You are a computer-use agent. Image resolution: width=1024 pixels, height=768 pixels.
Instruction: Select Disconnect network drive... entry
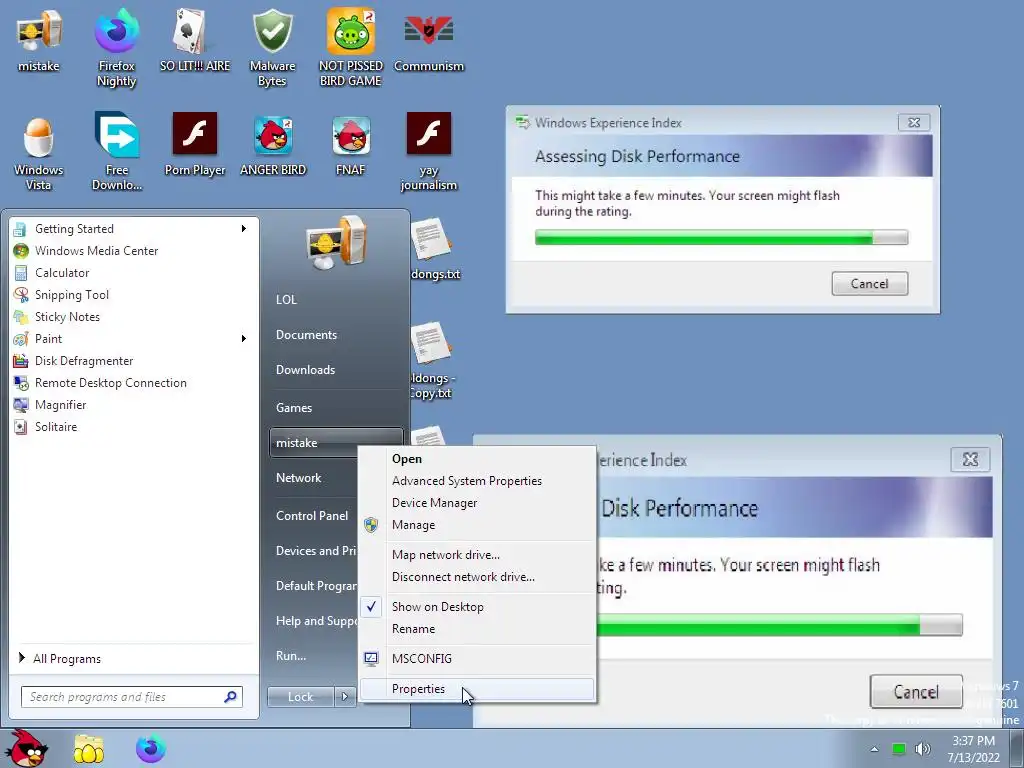click(x=477, y=577)
